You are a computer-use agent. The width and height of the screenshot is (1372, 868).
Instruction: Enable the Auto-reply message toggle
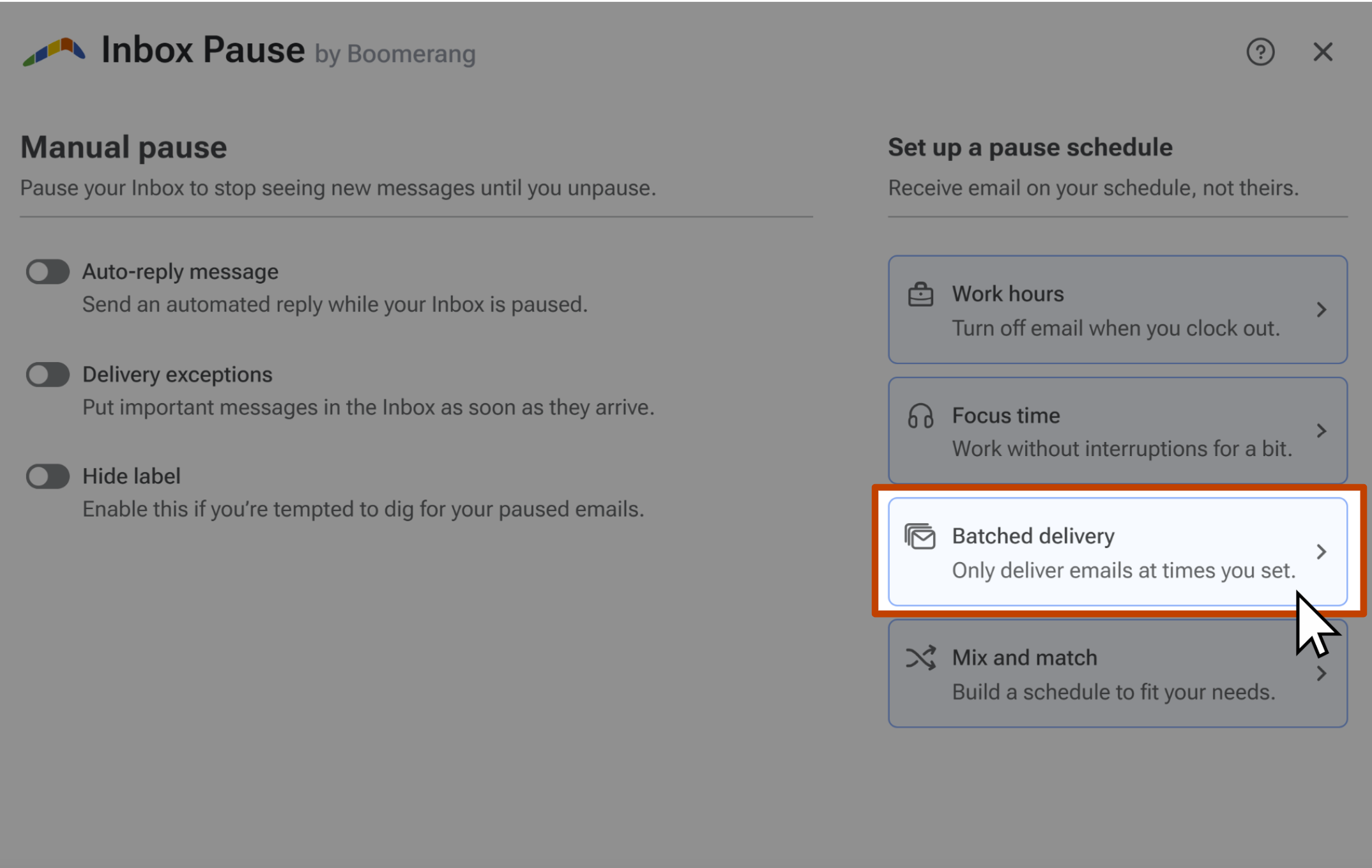click(48, 271)
